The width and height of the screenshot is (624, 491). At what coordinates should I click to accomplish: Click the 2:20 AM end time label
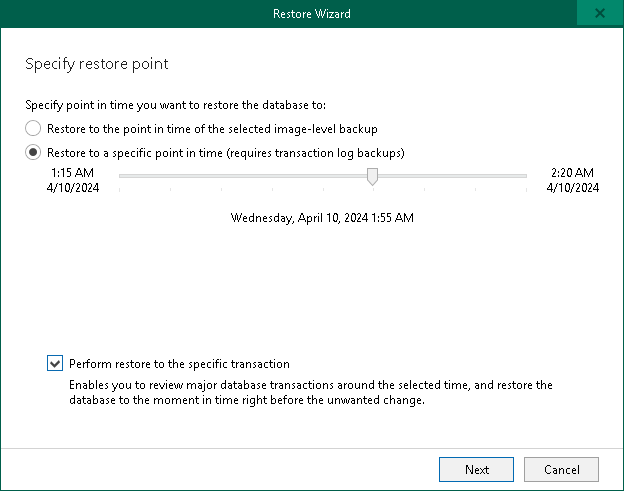coord(574,172)
